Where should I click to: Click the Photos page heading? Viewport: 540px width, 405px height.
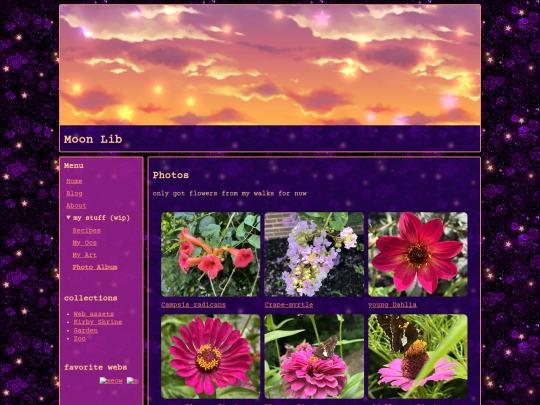(170, 175)
